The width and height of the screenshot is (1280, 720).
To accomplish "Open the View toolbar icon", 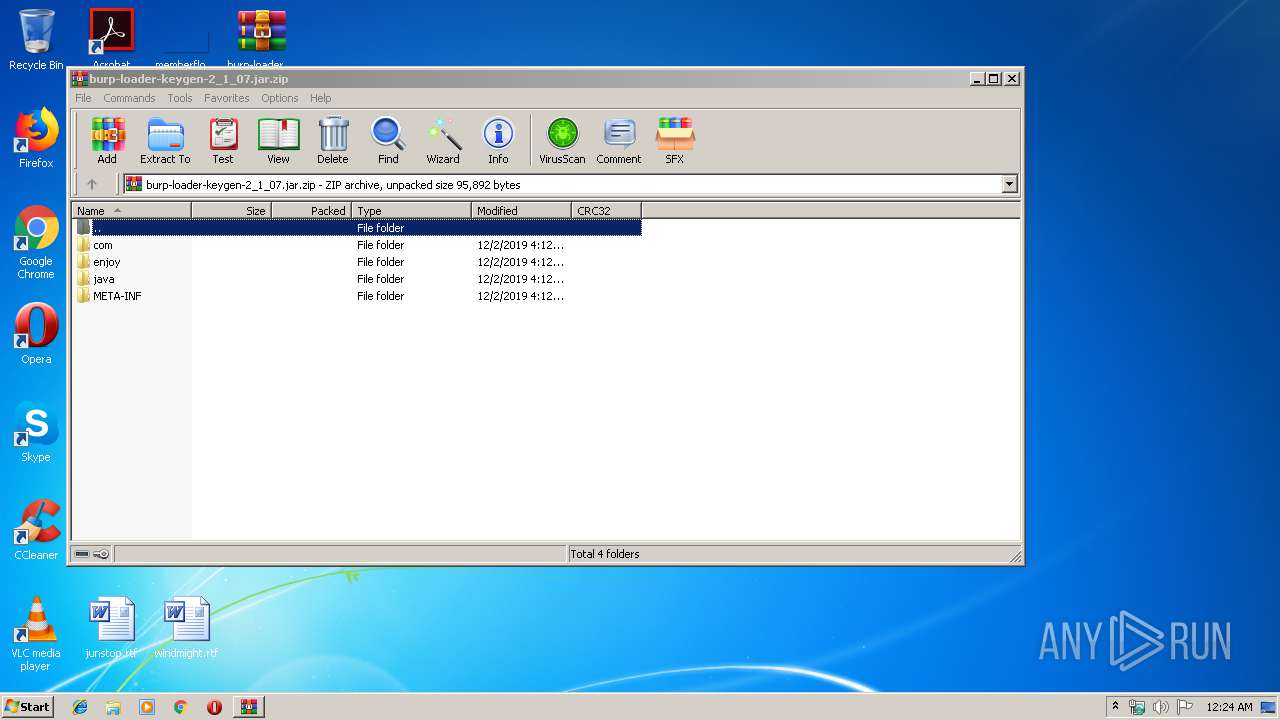I will pos(278,140).
